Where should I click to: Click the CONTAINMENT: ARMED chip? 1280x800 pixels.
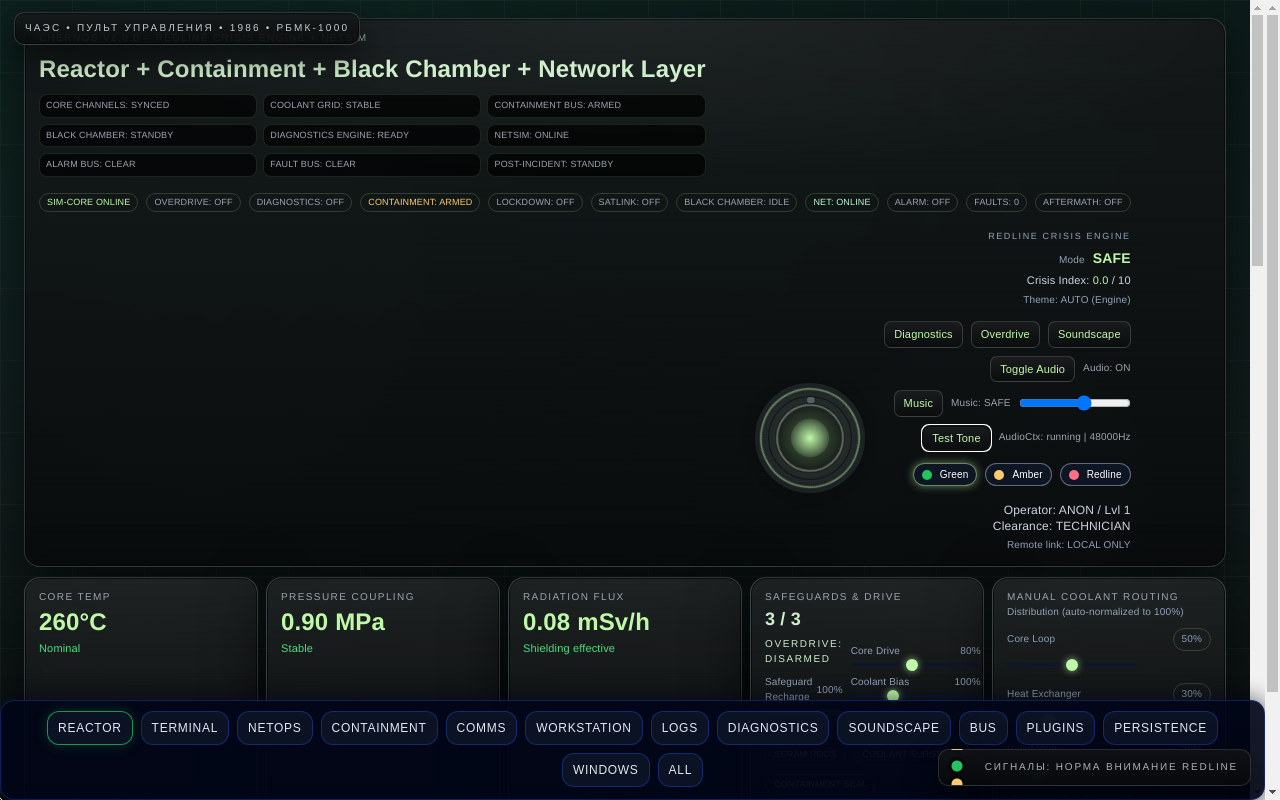pyautogui.click(x=419, y=202)
